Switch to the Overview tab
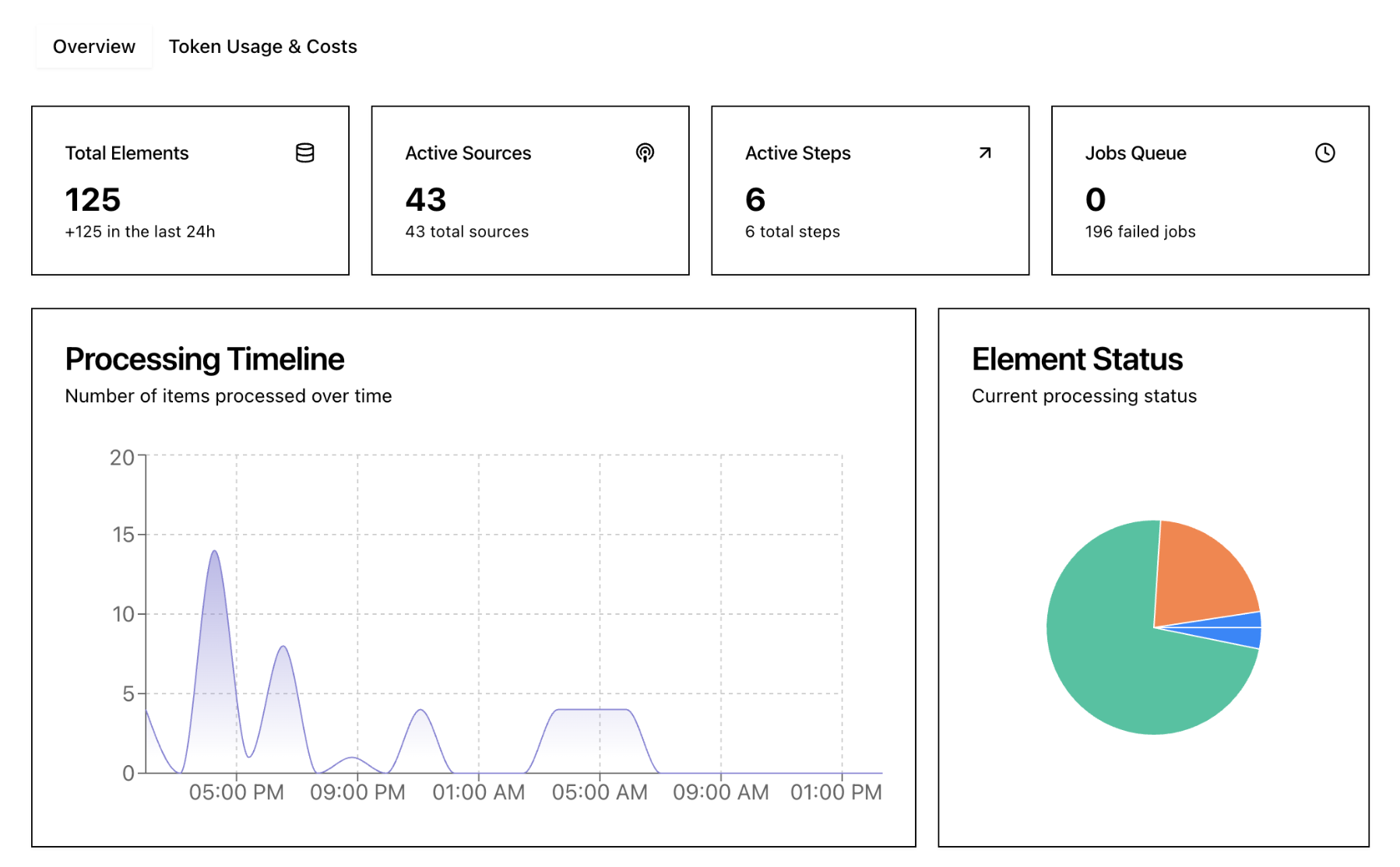 [93, 47]
